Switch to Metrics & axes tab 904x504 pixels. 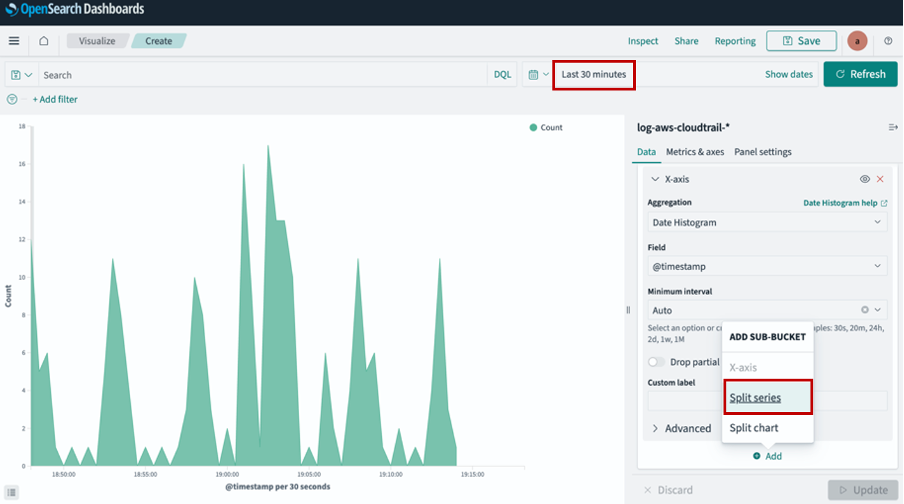[x=695, y=152]
